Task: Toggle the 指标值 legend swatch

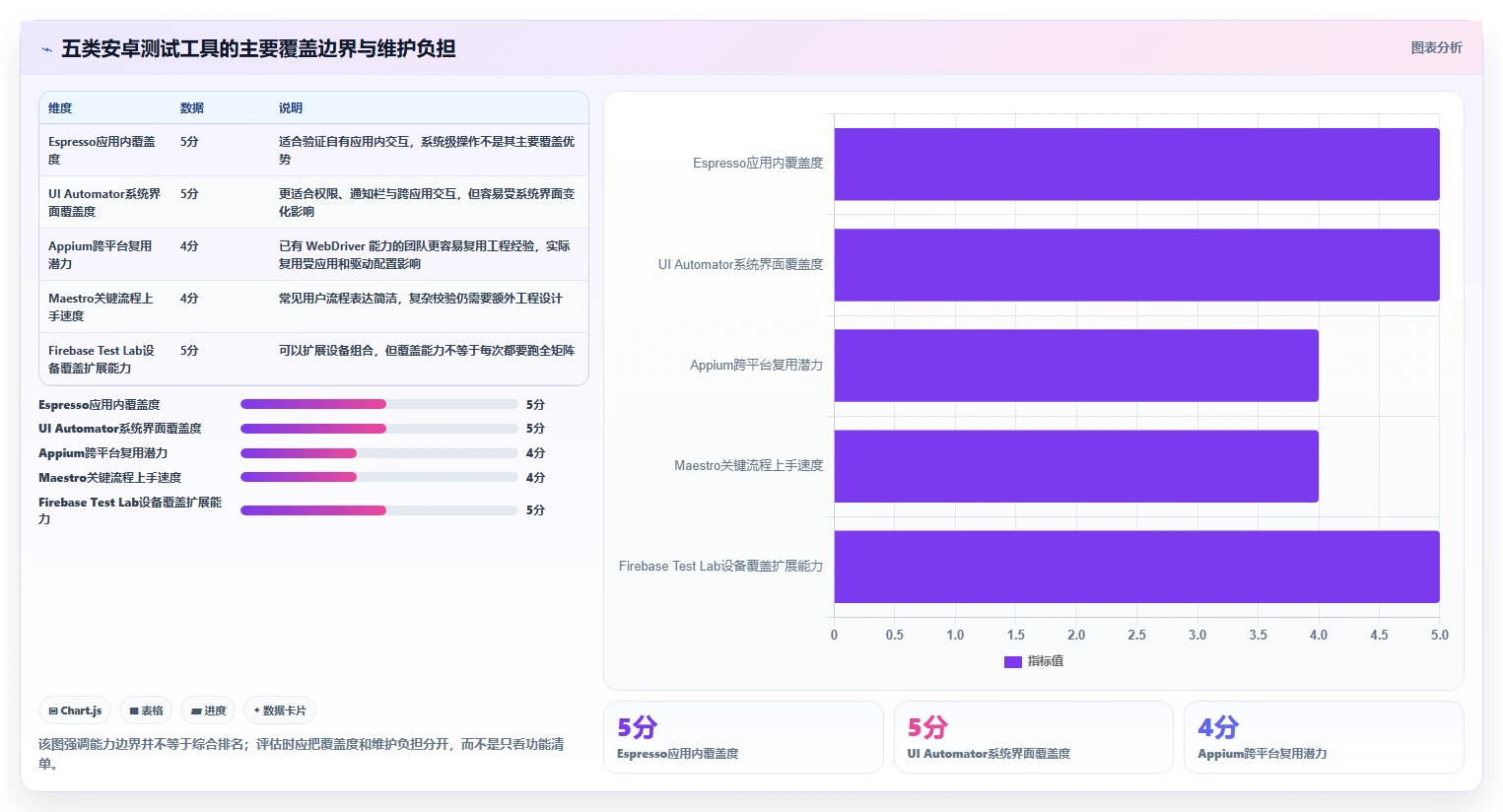Action: (x=1012, y=661)
